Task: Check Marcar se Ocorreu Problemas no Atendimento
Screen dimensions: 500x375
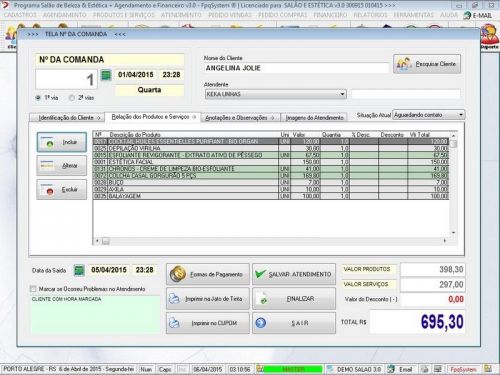Action: (x=33, y=289)
